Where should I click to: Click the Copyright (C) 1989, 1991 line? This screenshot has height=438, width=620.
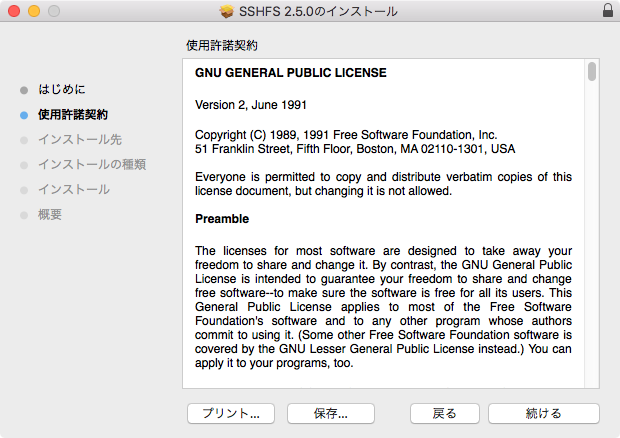tap(346, 135)
